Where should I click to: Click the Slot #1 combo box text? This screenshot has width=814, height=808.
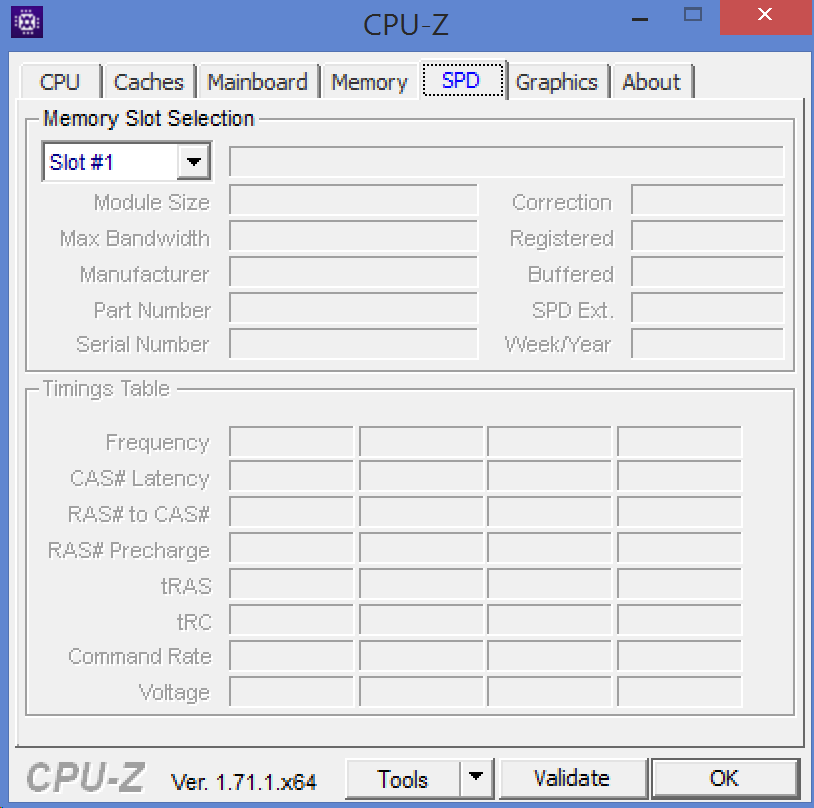pos(82,162)
